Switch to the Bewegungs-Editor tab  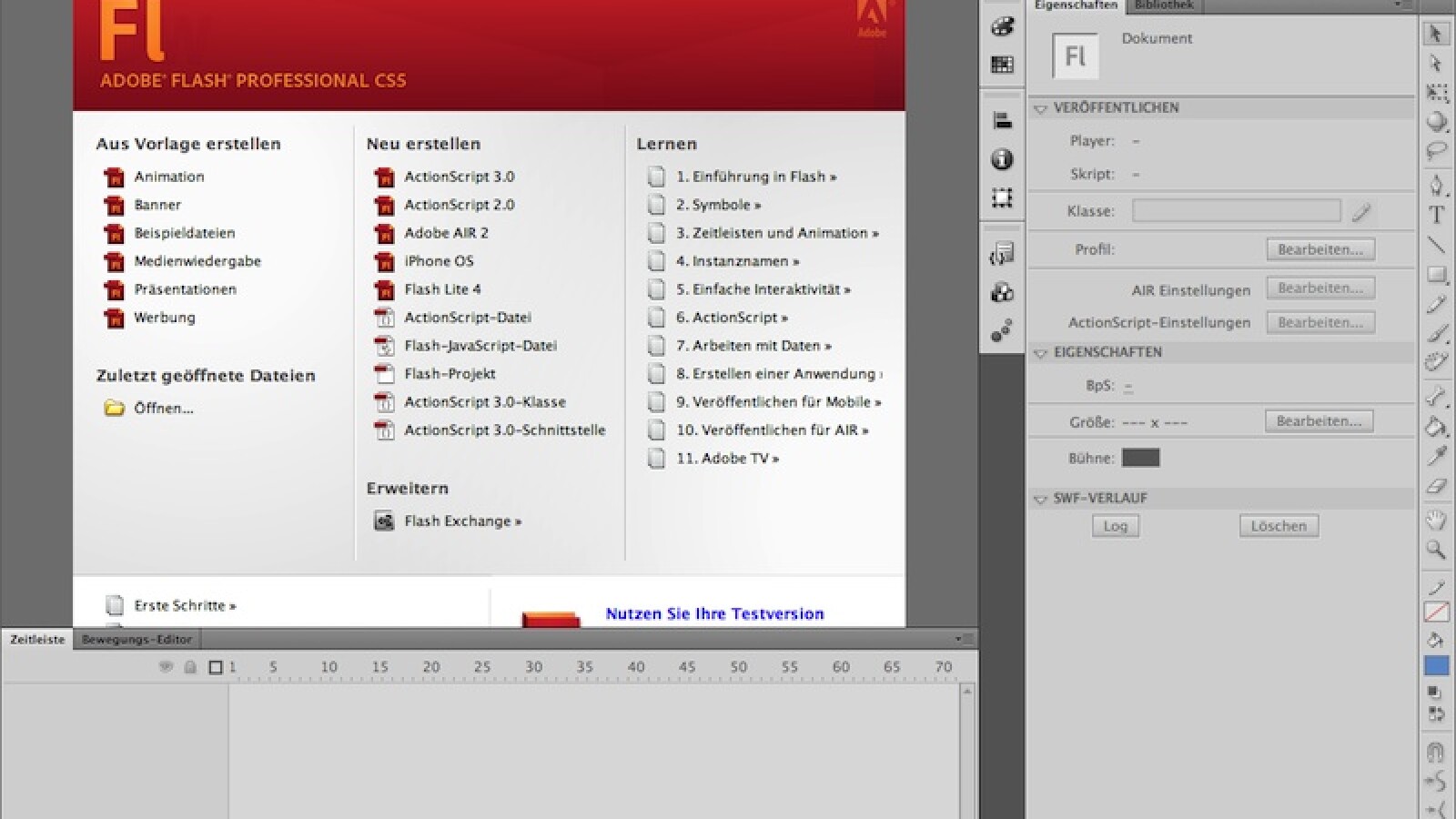point(136,640)
